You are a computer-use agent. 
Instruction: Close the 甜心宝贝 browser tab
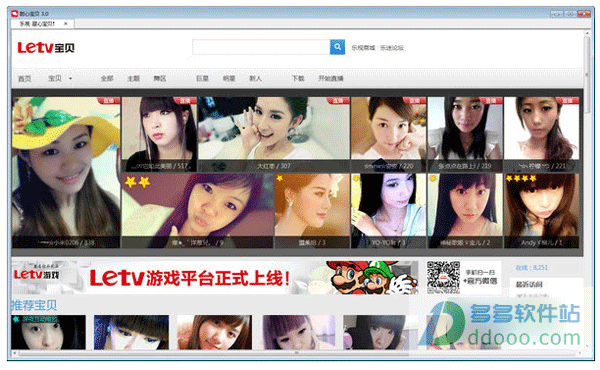pos(66,24)
